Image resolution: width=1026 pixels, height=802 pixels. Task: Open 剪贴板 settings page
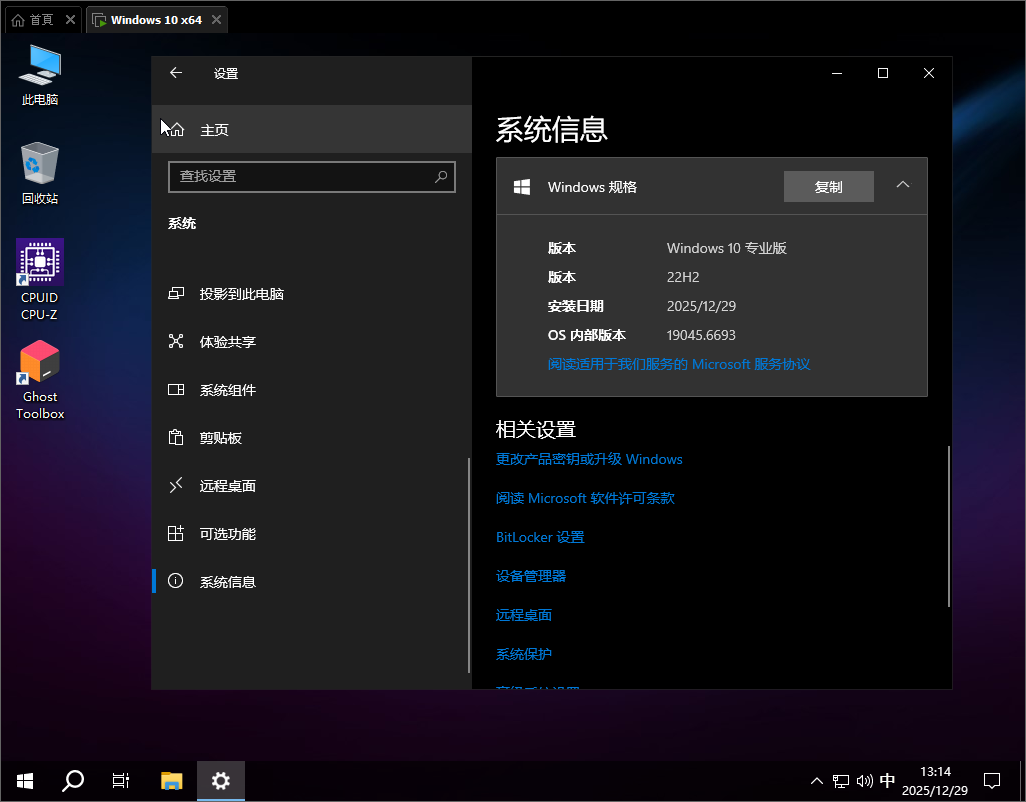pyautogui.click(x=220, y=438)
